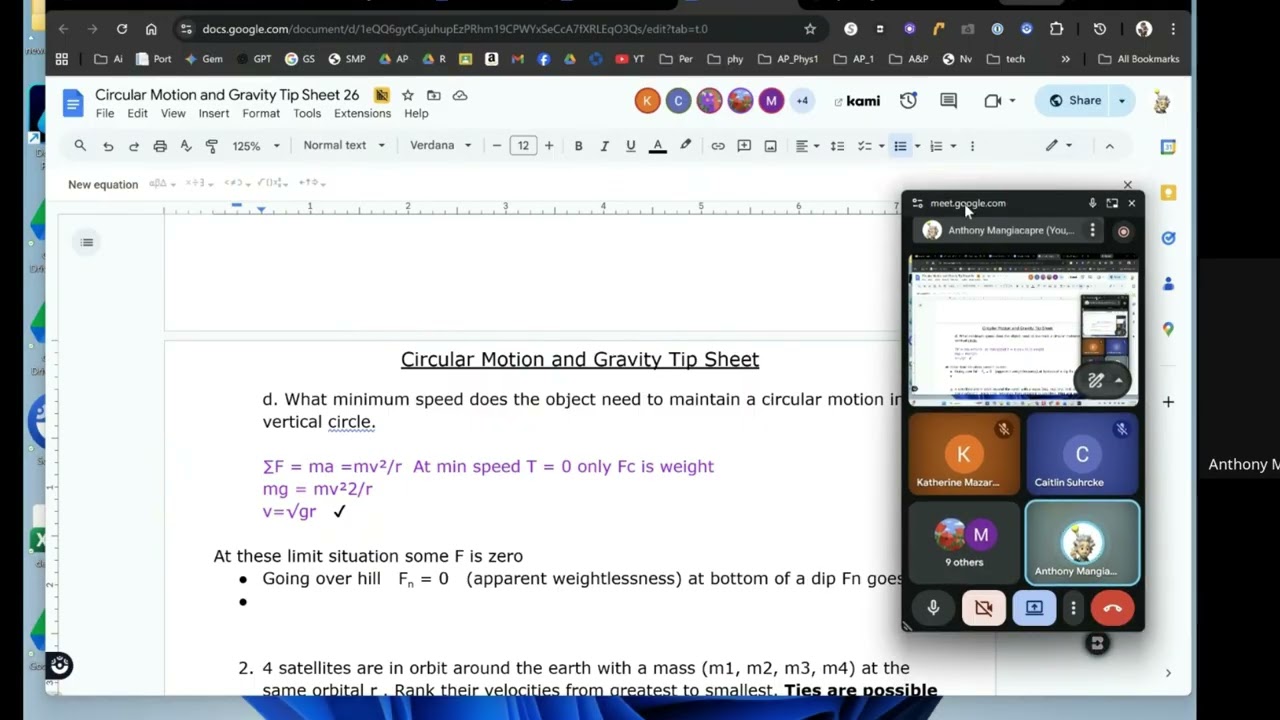Image resolution: width=1280 pixels, height=720 pixels.
Task: Toggle Meet annotation pen on shared screen
Action: pyautogui.click(x=1096, y=381)
